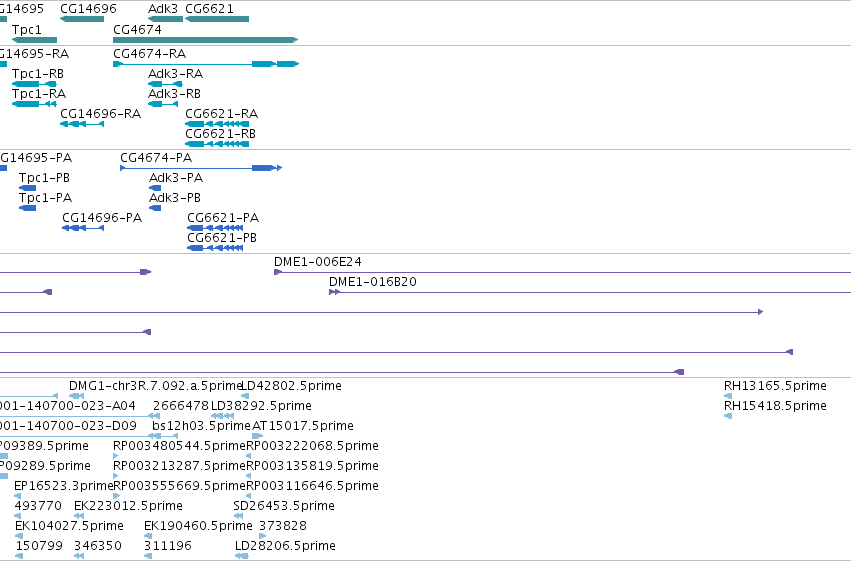Click EST 346350

79,557
